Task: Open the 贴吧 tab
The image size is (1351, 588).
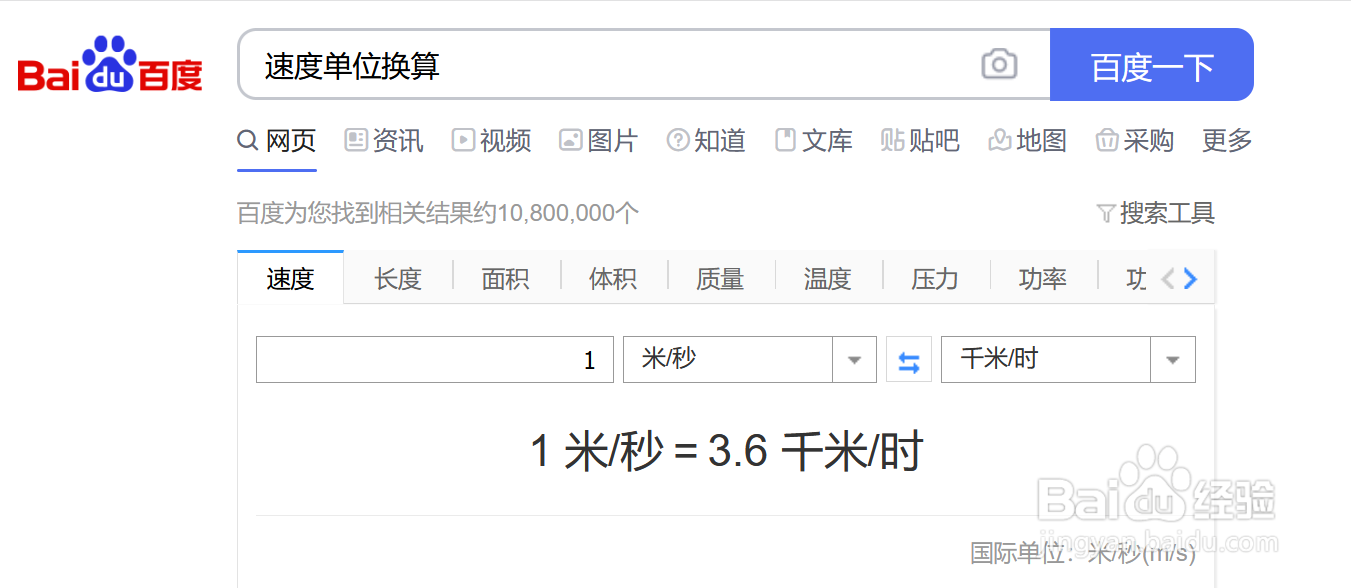Action: pyautogui.click(x=920, y=141)
